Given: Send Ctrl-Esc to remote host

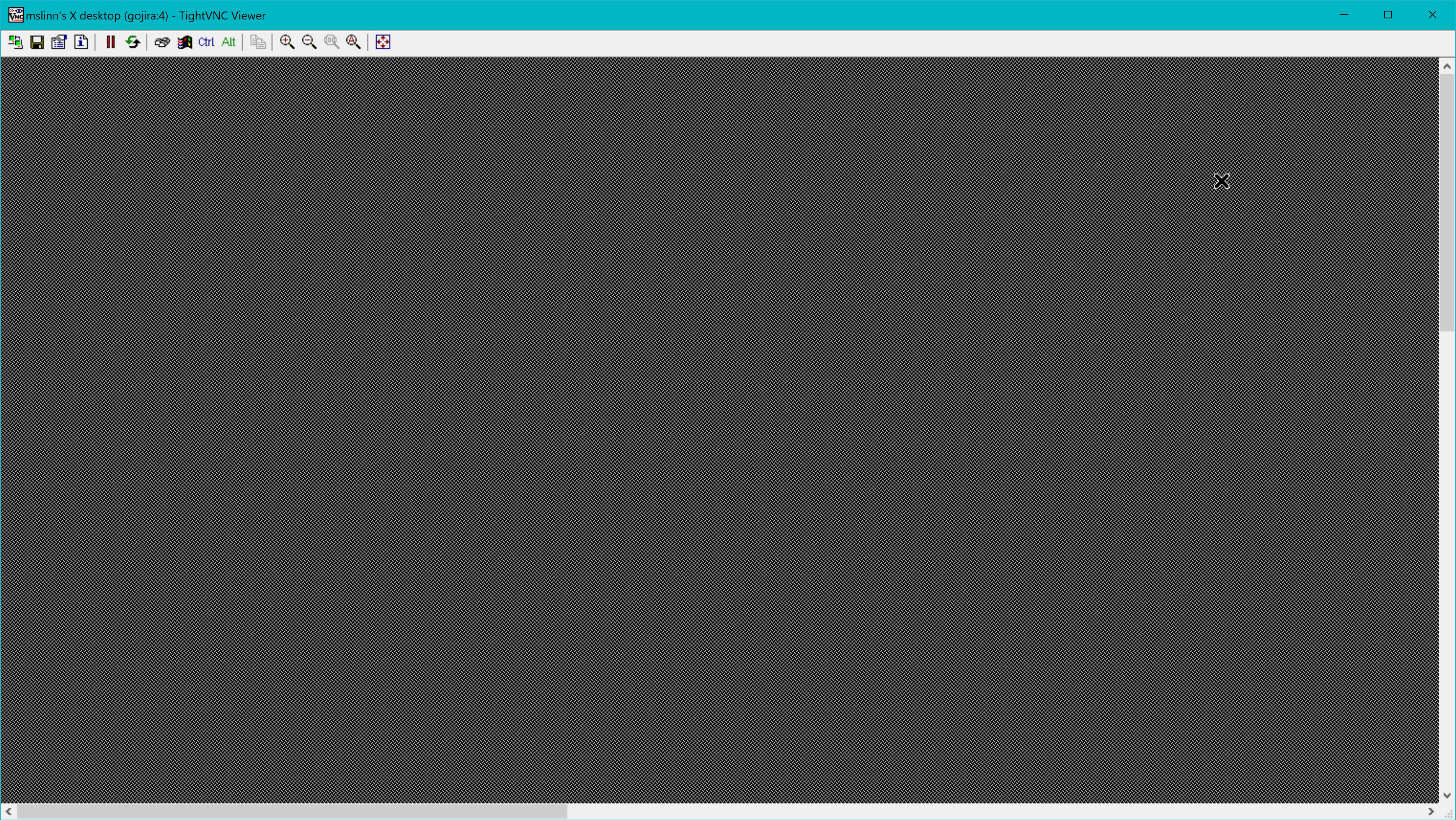Looking at the screenshot, I should tap(185, 42).
